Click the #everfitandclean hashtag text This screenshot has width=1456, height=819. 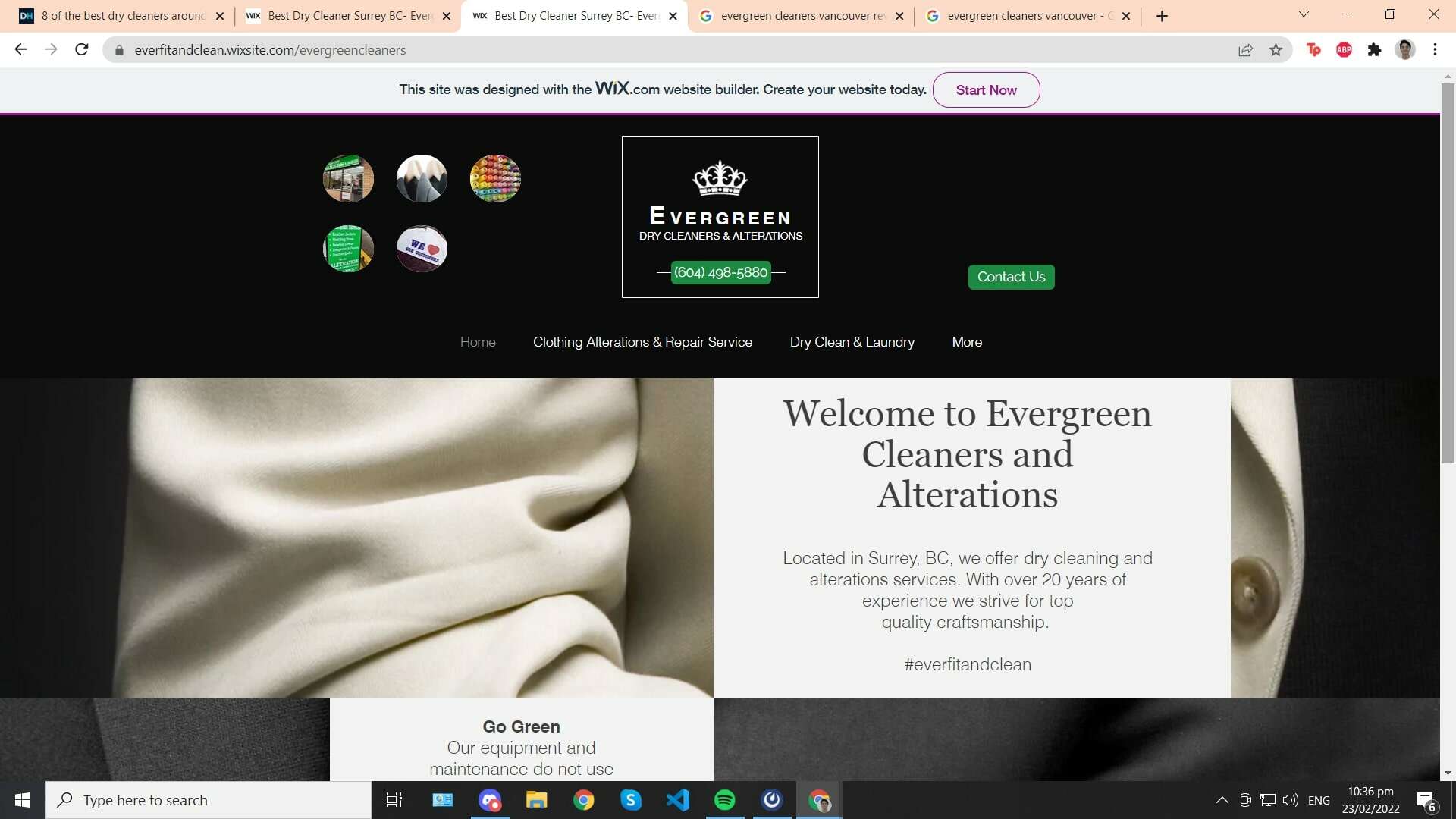[968, 664]
